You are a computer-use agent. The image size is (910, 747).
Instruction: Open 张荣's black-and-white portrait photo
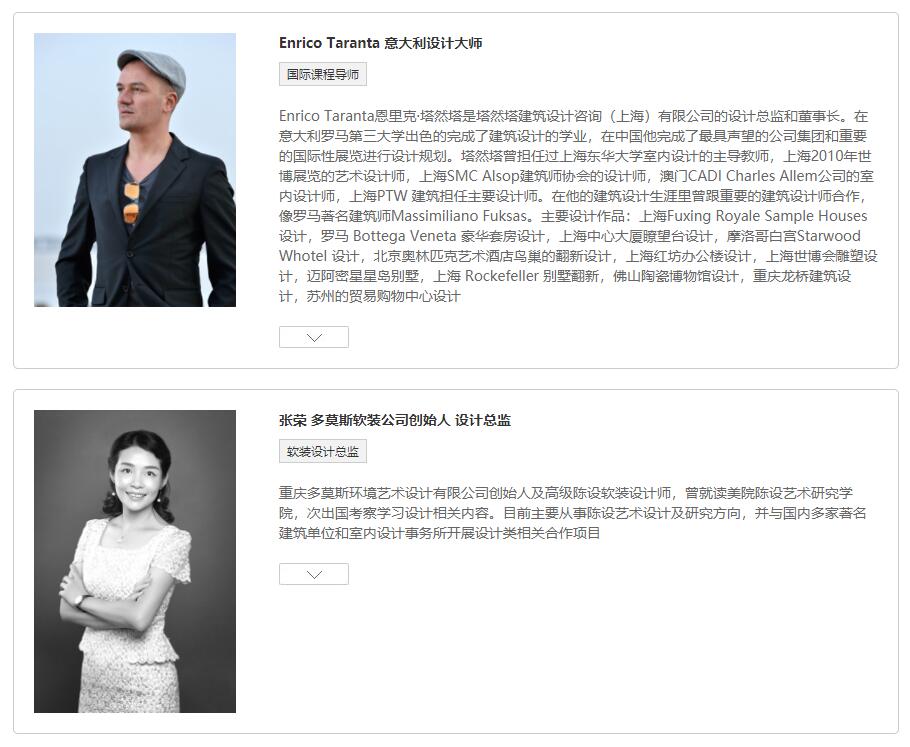pos(135,561)
